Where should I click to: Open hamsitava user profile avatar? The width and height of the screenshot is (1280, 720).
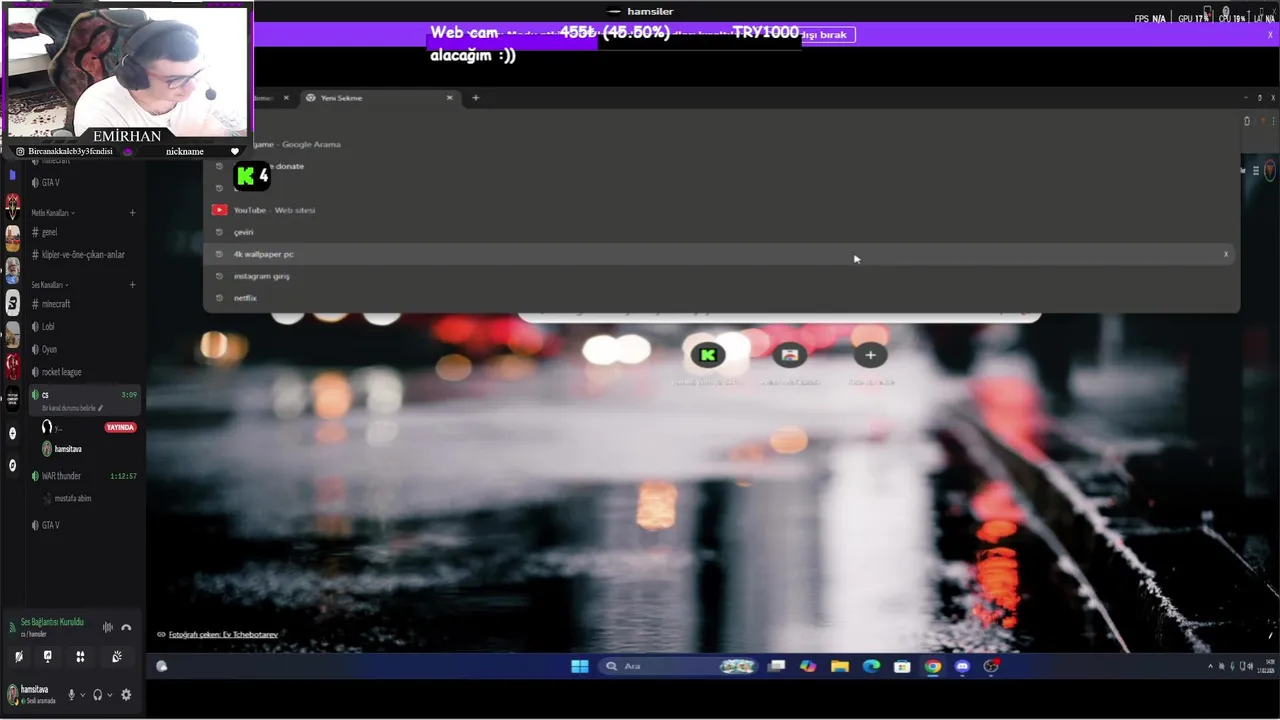(12, 694)
